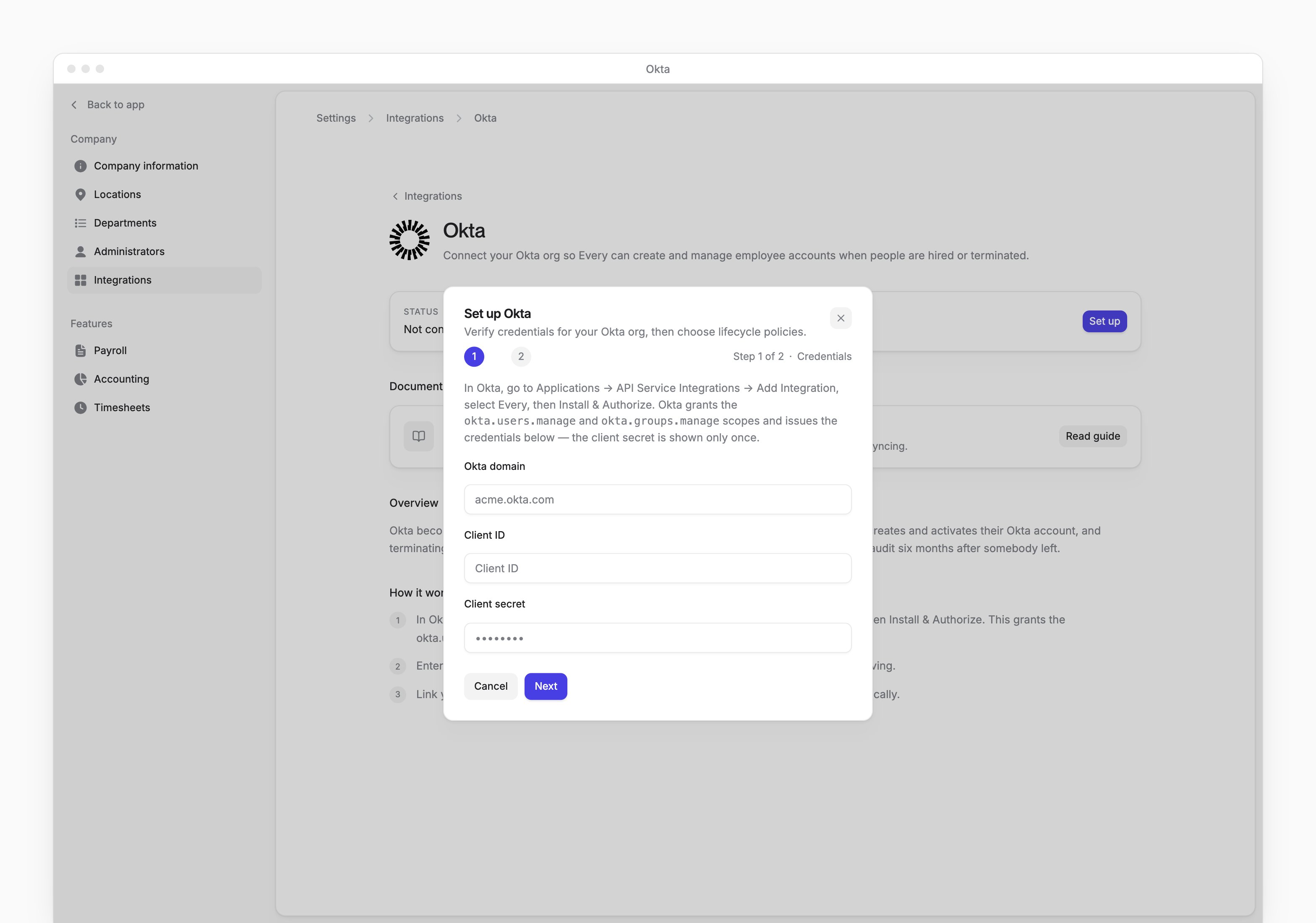Click the Administrators person icon
The image size is (1316, 923).
click(80, 252)
